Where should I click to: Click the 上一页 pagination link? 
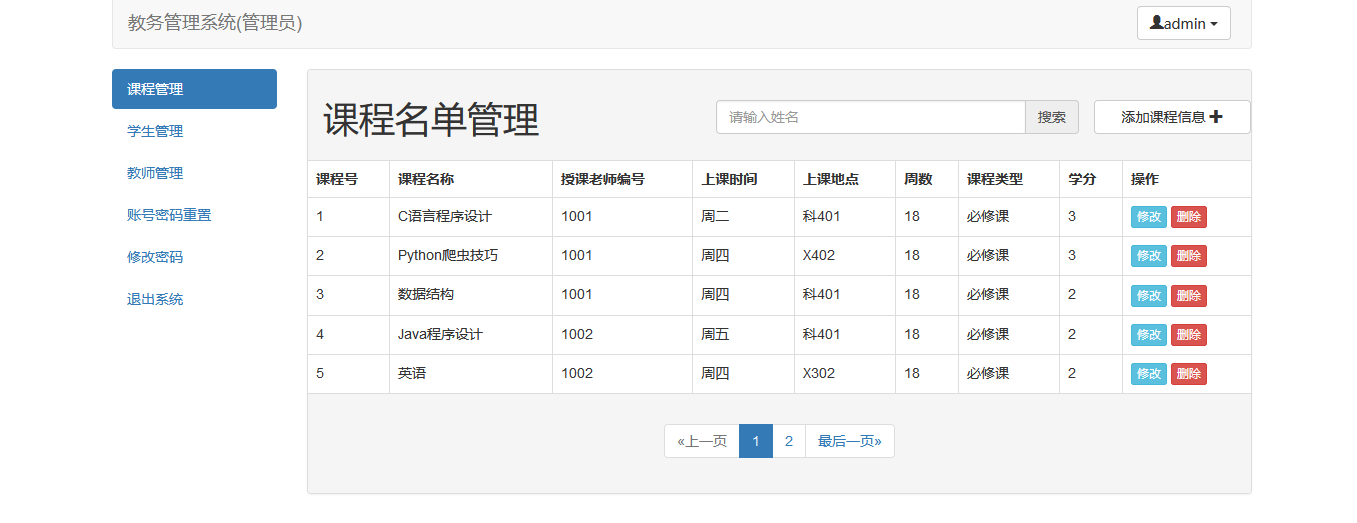click(702, 441)
